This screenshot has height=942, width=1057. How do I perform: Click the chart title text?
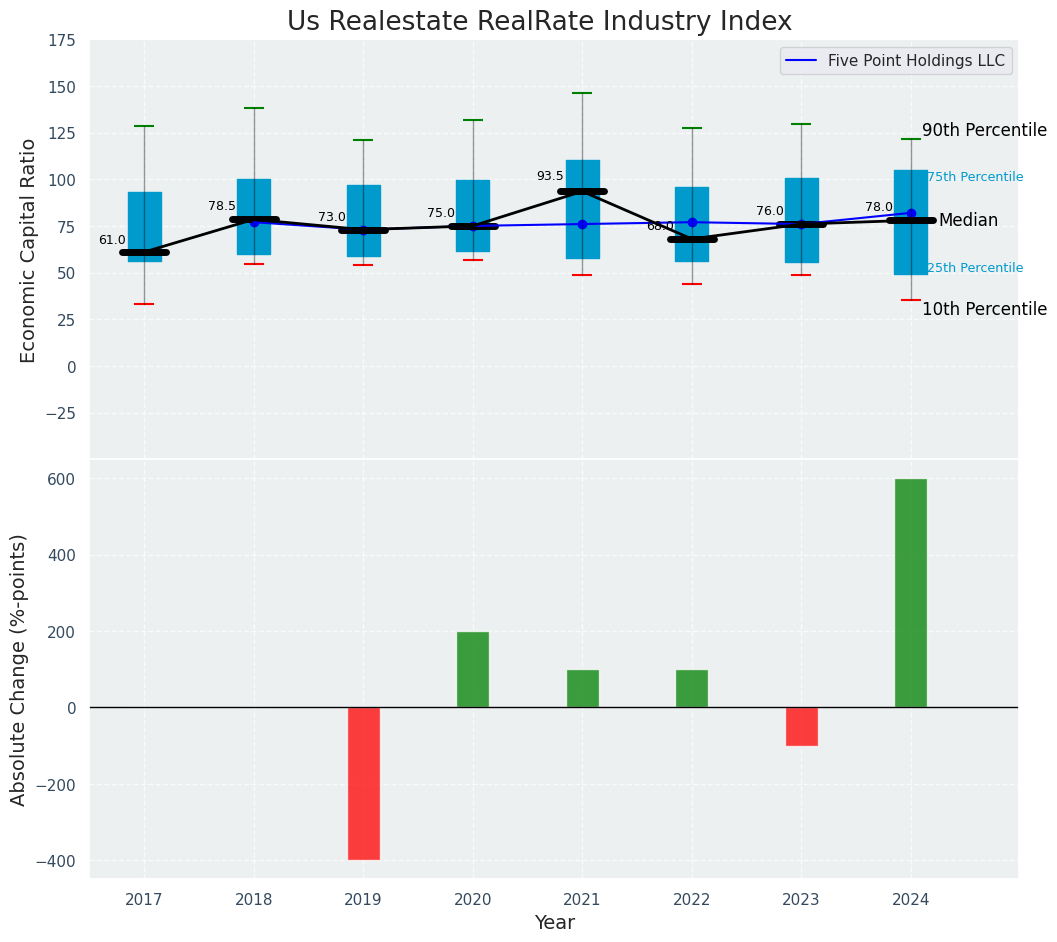pos(539,22)
